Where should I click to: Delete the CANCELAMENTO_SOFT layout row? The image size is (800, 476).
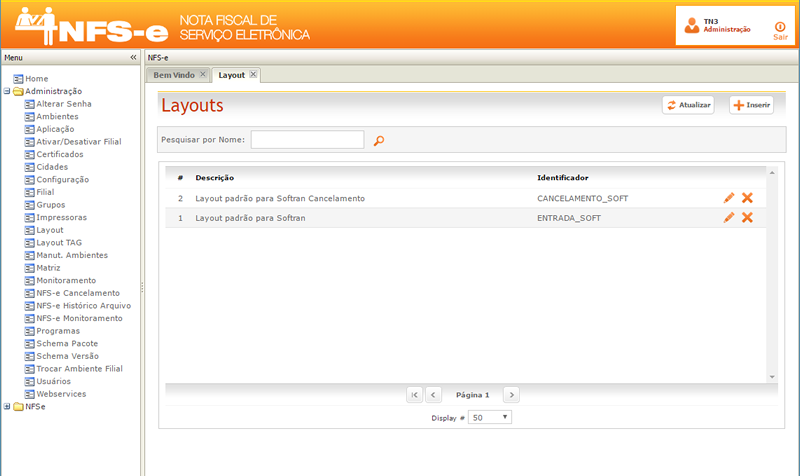coord(747,198)
